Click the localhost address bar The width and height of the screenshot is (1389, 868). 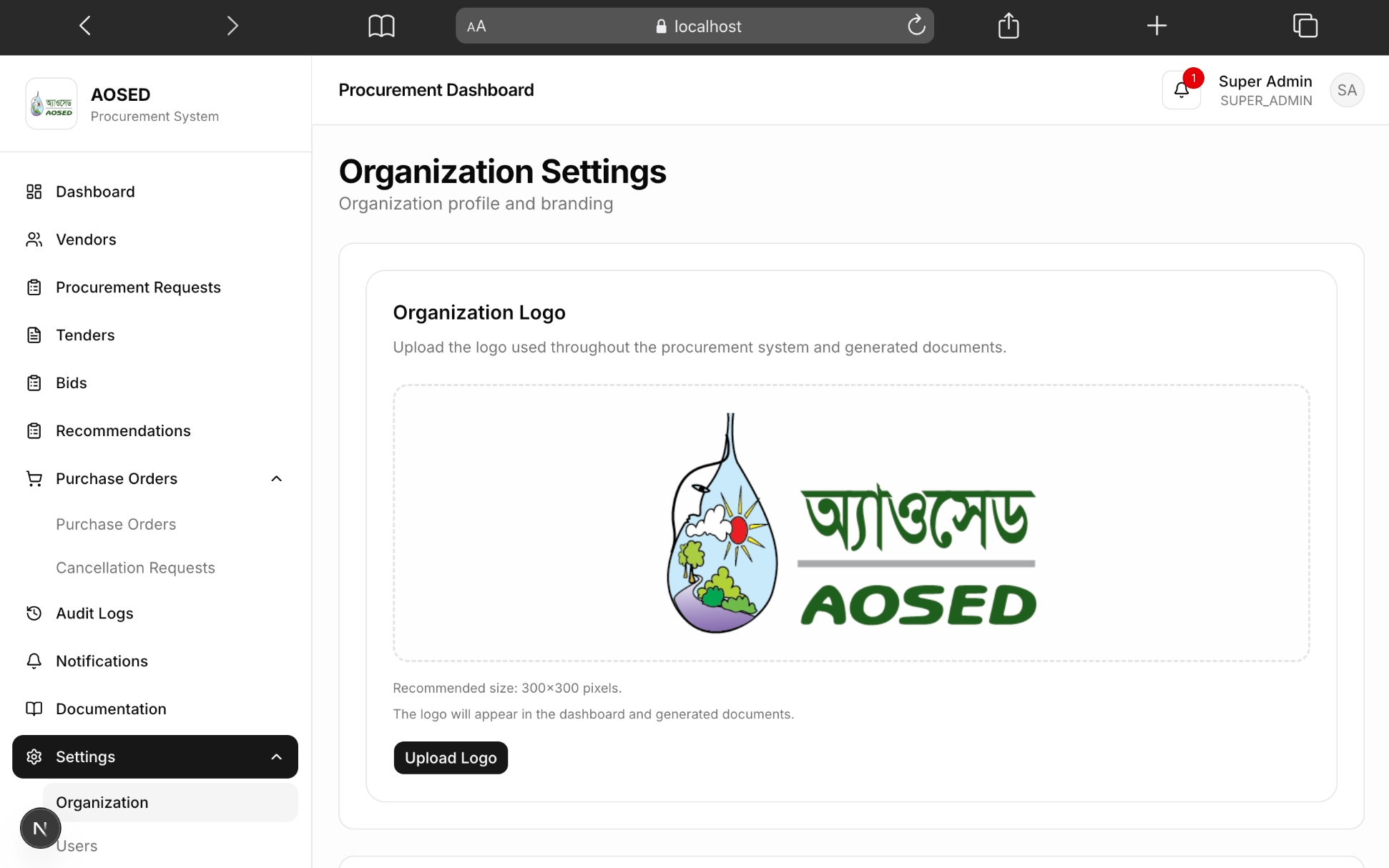coord(694,26)
